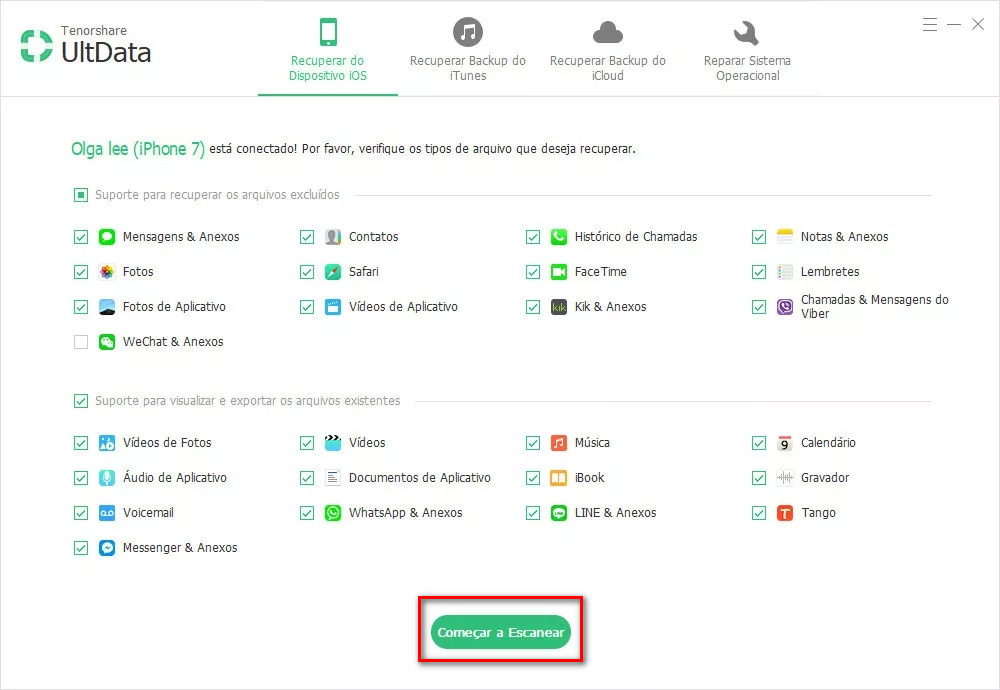The height and width of the screenshot is (690, 1000).
Task: Toggle the Safari checkbox
Action: [x=307, y=272]
